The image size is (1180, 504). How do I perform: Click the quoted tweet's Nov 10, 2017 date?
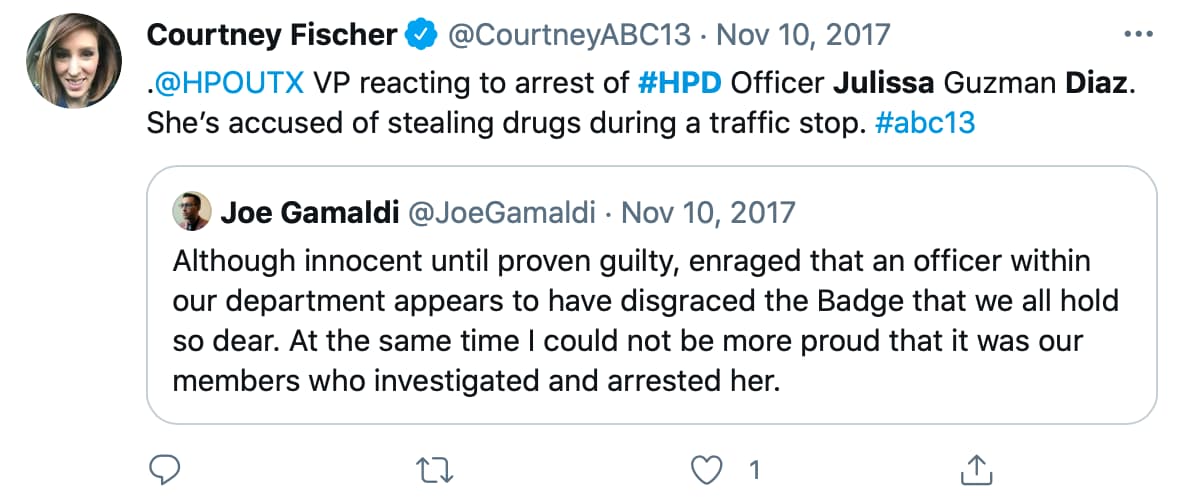[709, 212]
